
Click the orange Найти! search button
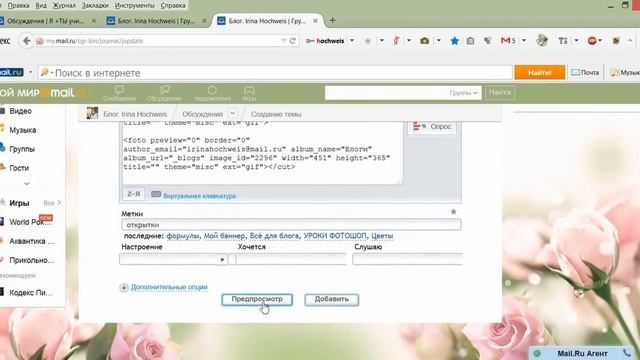(540, 73)
